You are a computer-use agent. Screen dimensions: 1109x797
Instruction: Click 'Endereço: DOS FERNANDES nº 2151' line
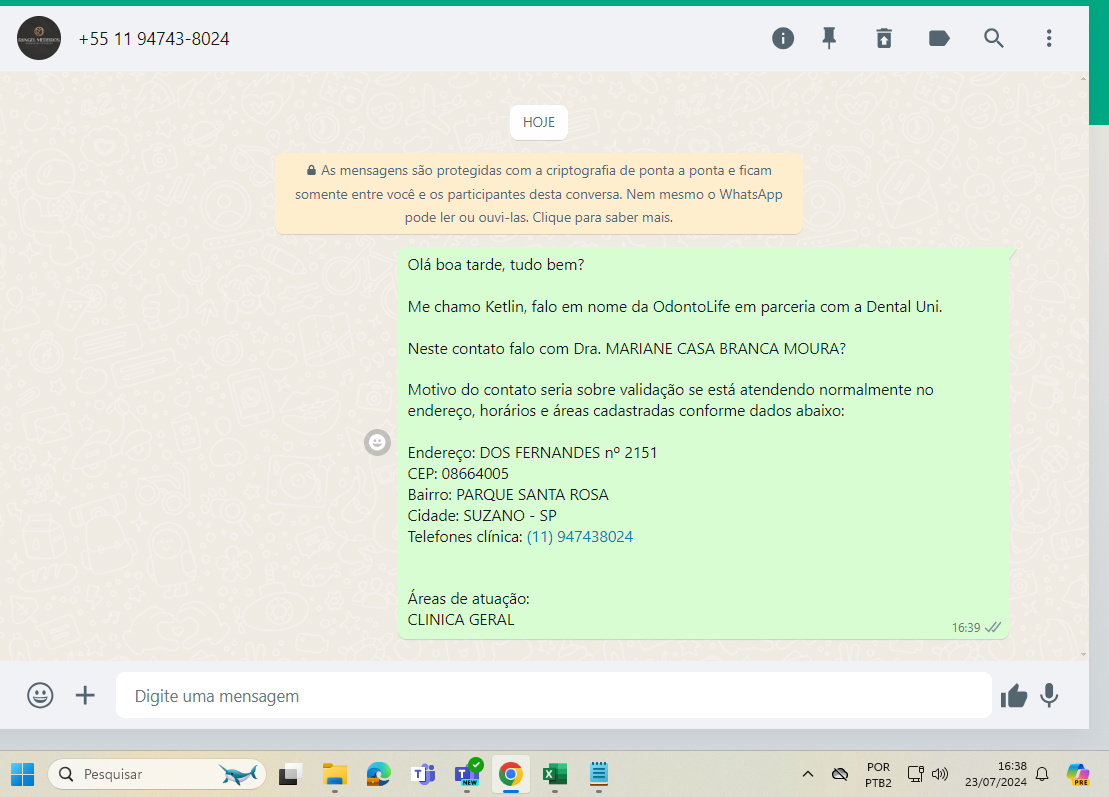(533, 453)
